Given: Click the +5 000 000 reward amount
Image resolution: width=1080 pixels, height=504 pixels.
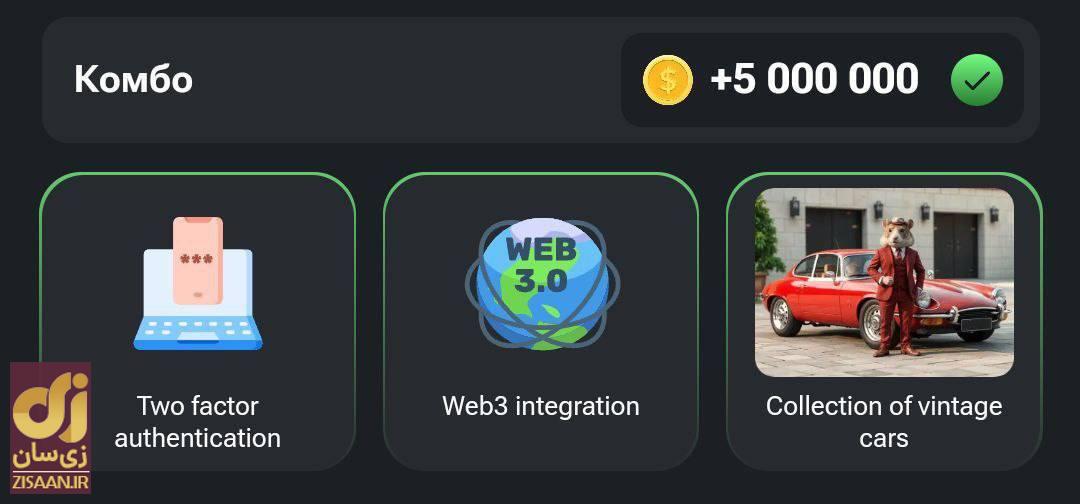Looking at the screenshot, I should (x=814, y=79).
